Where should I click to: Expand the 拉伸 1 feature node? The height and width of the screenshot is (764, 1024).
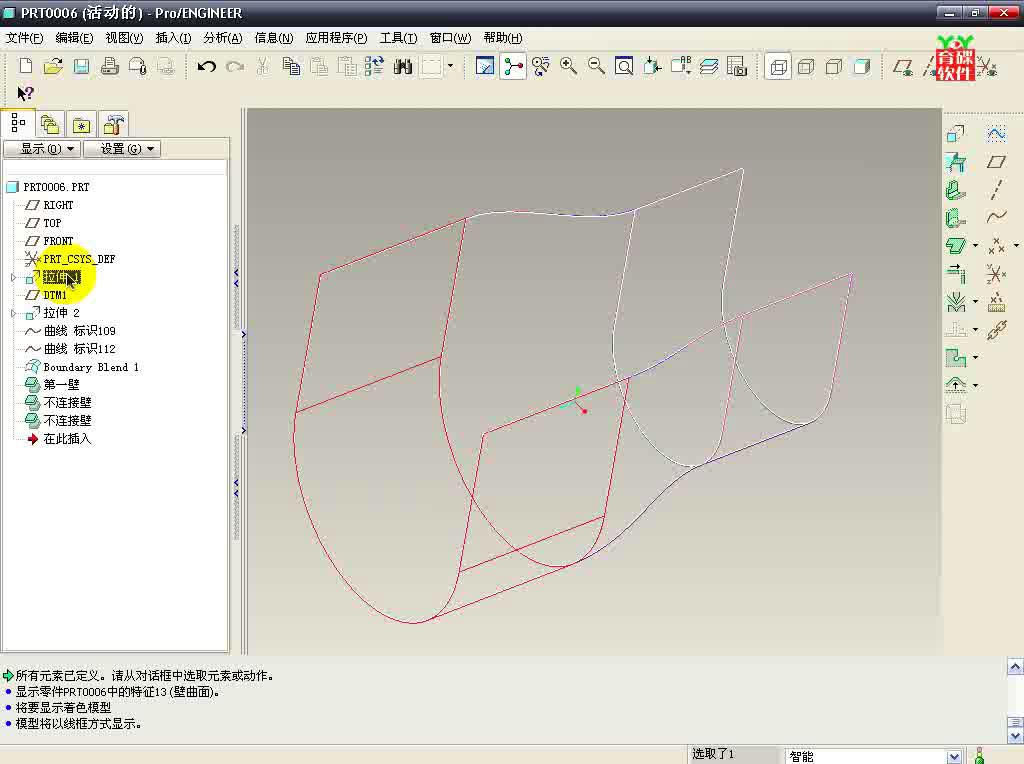pyautogui.click(x=13, y=278)
